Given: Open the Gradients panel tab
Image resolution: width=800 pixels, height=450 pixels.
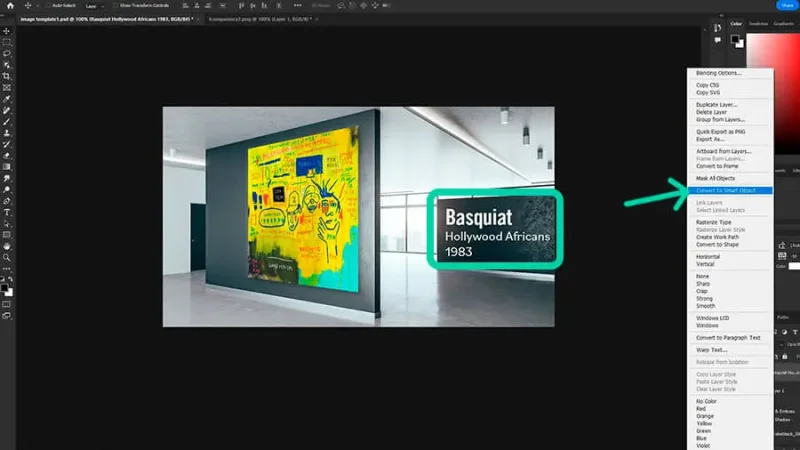Looking at the screenshot, I should click(x=784, y=23).
